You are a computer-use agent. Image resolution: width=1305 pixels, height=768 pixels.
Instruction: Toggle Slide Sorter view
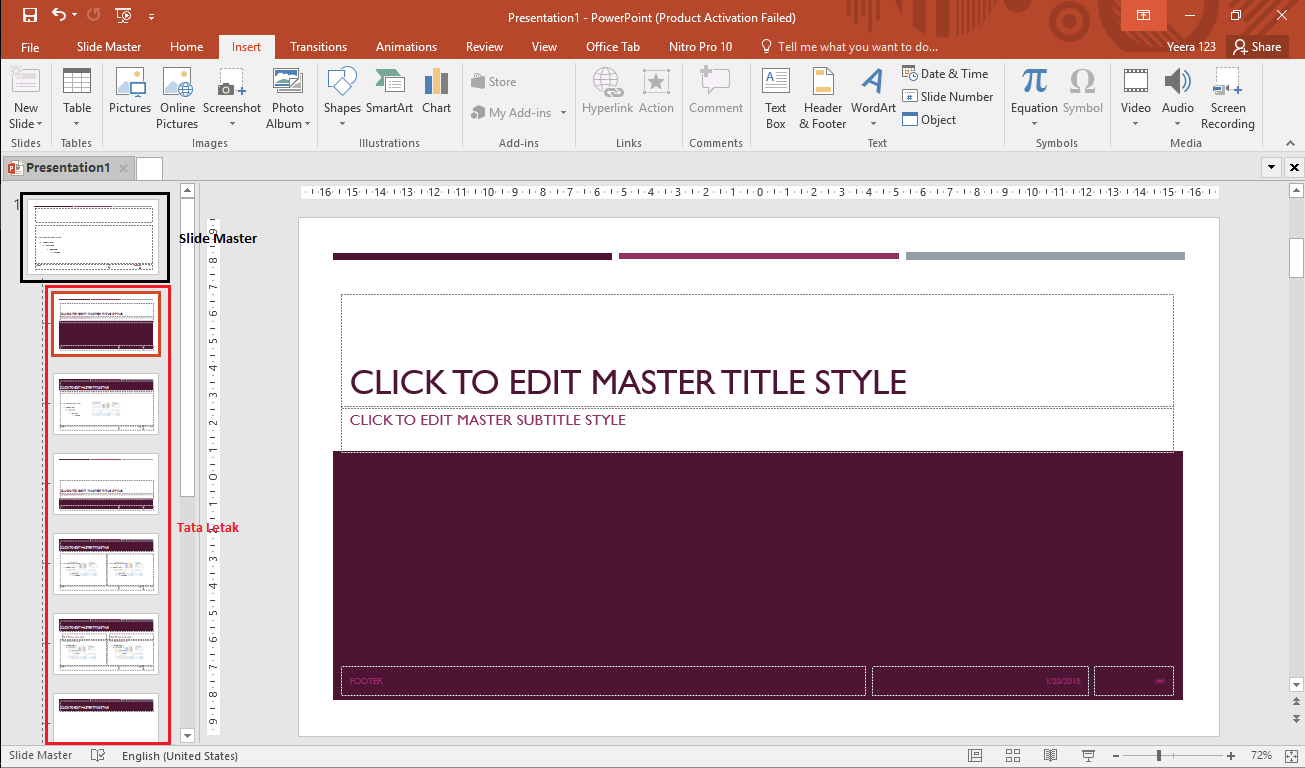(1012, 755)
